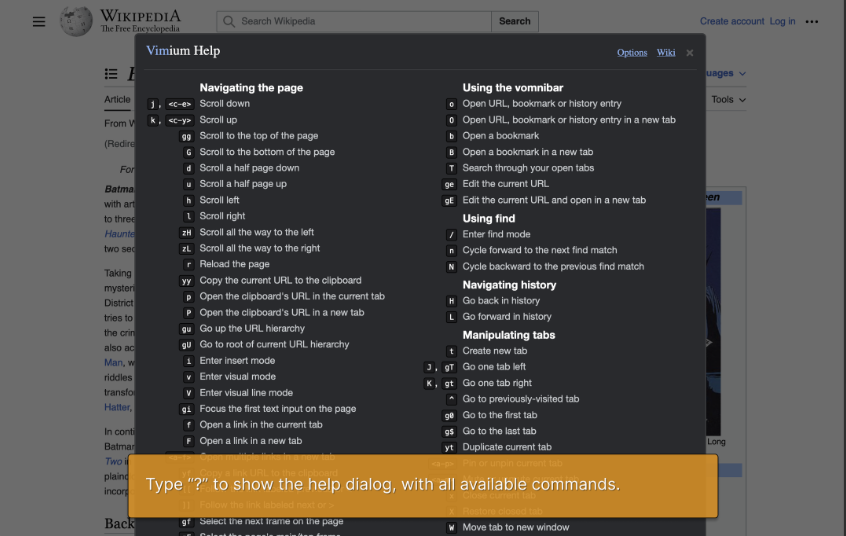Click the 'Scroll to the top of the page' entry
Viewport: 846px width, 536px height.
point(259,136)
